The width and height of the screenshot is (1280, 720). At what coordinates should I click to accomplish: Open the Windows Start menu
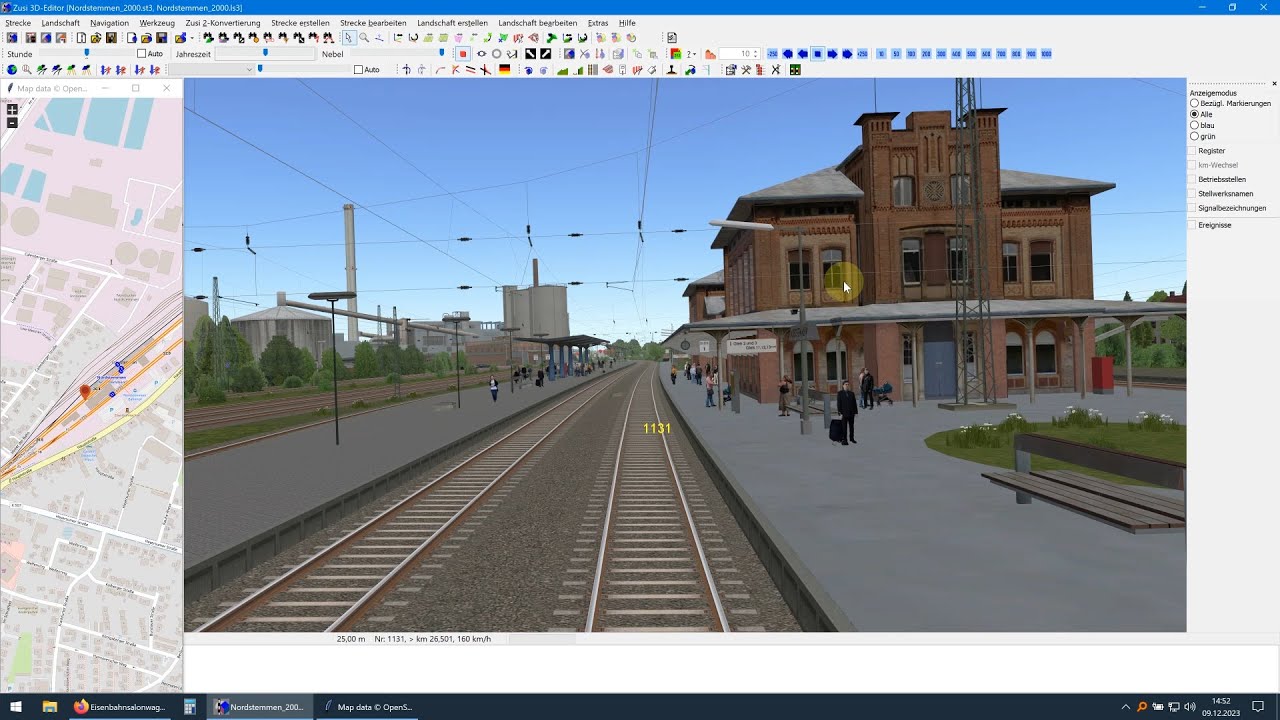(x=16, y=706)
